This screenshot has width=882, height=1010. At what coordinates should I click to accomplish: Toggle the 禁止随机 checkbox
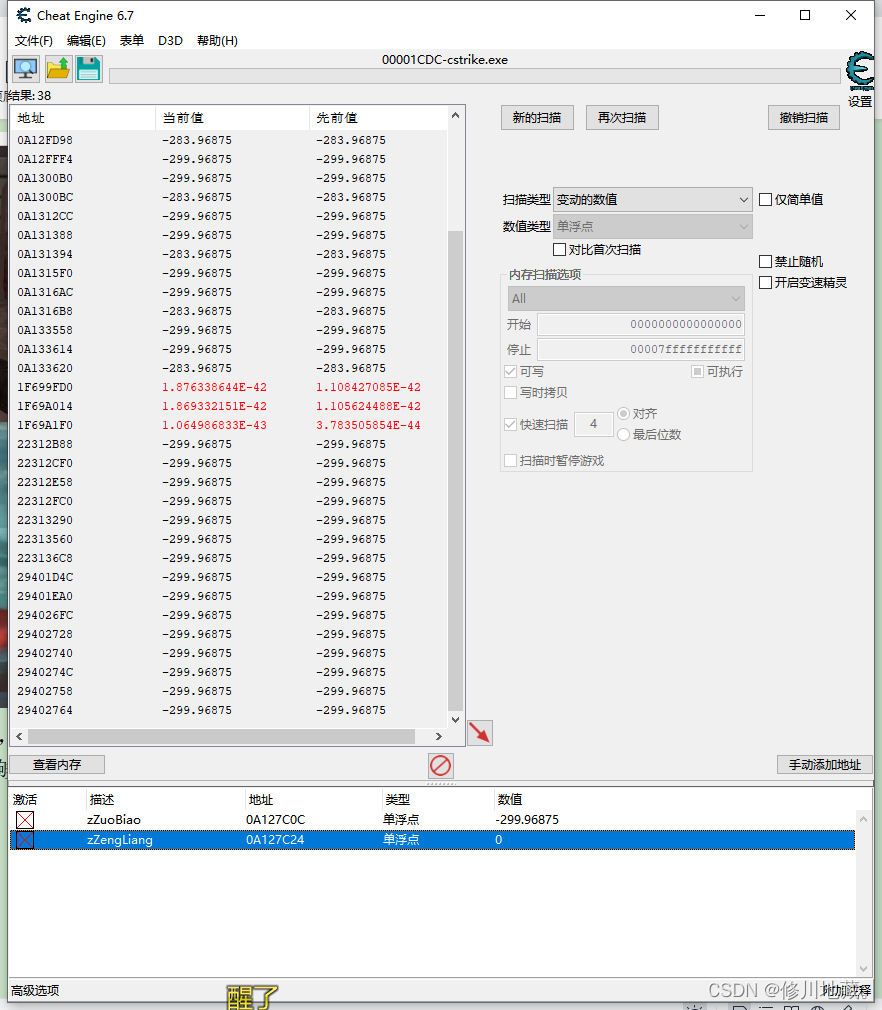click(765, 262)
